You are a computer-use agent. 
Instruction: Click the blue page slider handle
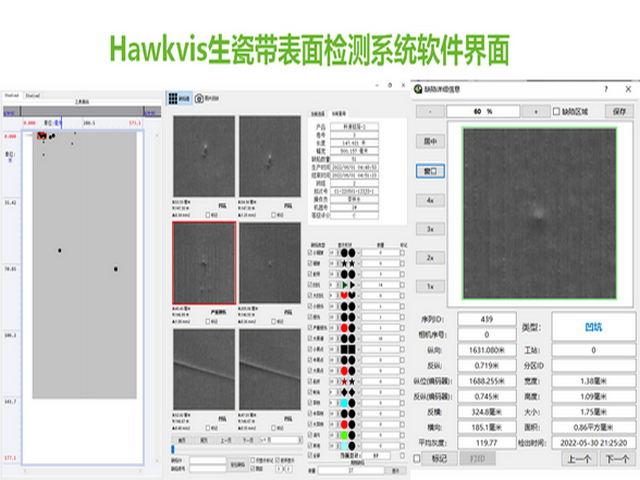[173, 449]
